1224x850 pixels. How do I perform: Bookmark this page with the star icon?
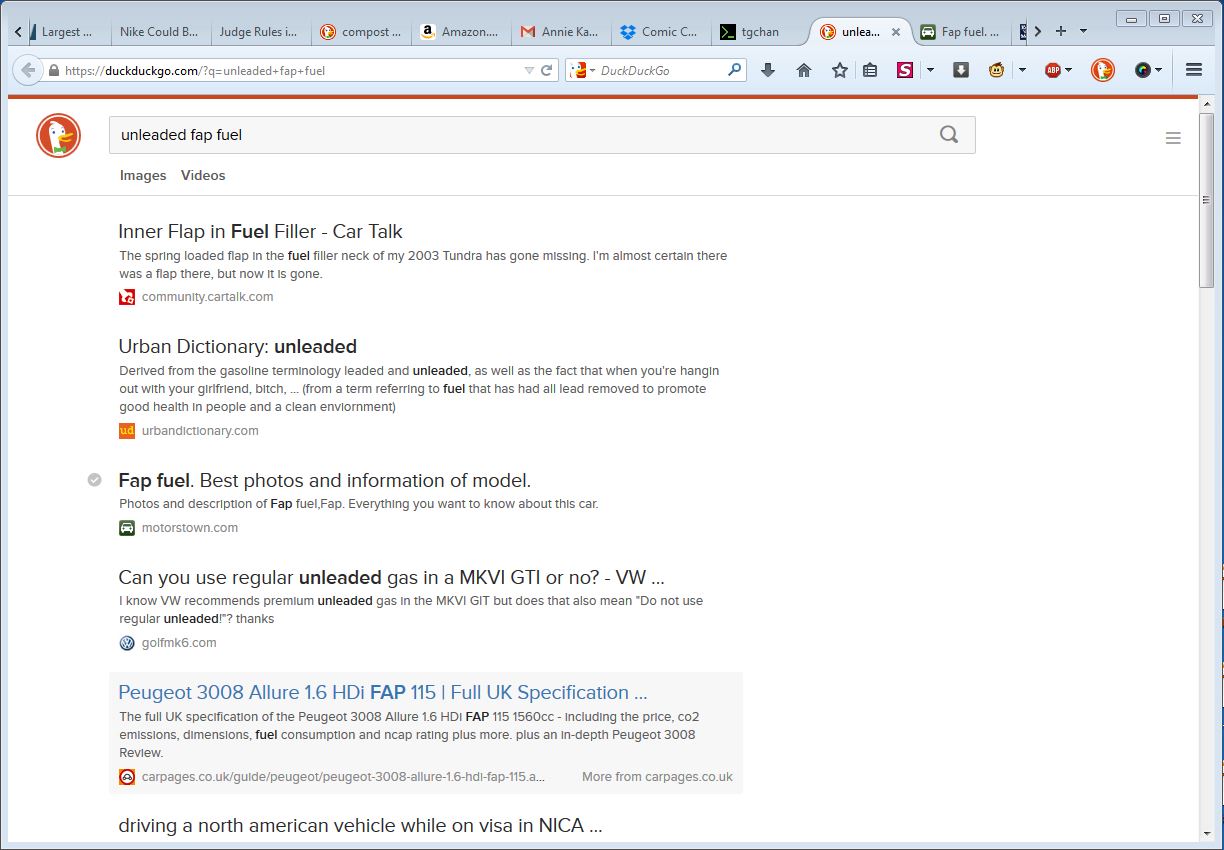pyautogui.click(x=840, y=70)
